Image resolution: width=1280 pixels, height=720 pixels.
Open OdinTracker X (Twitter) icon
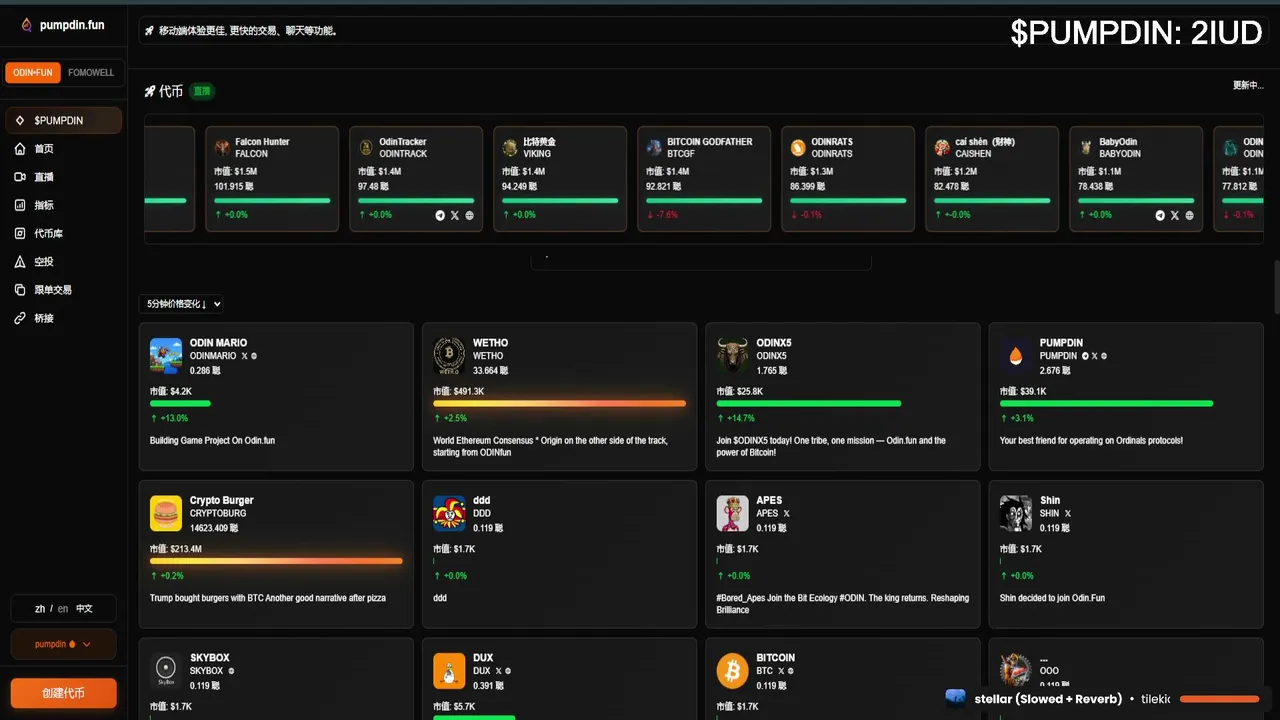pyautogui.click(x=455, y=215)
